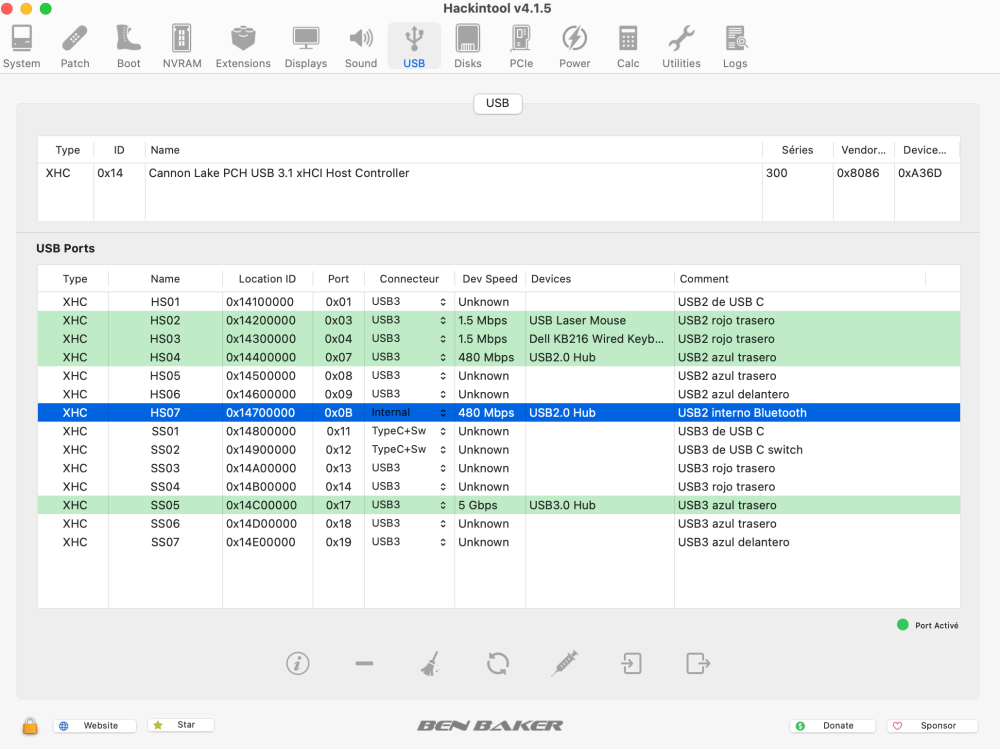Open connector dropdown for HS06
The image size is (1000, 749).
(408, 394)
